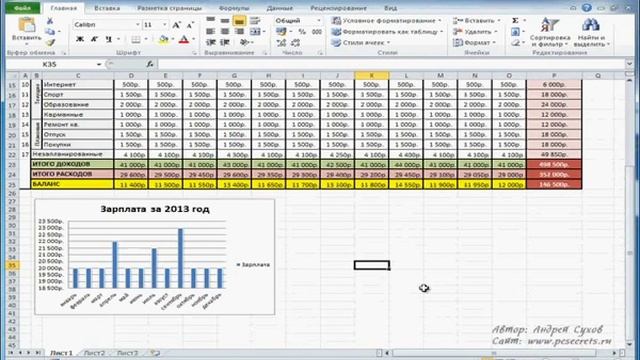Open Delete cells (Удалить) dropdown

[x=475, y=31]
